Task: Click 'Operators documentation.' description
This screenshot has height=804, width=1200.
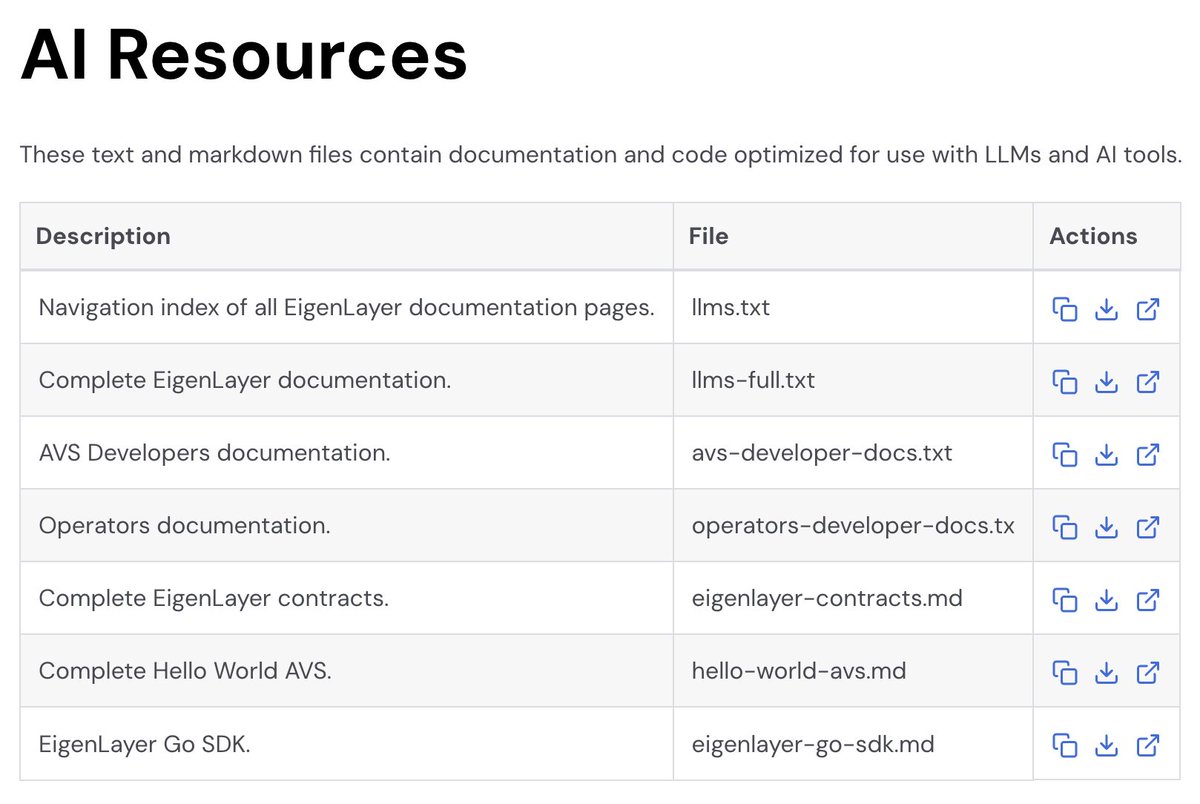Action: pos(184,526)
